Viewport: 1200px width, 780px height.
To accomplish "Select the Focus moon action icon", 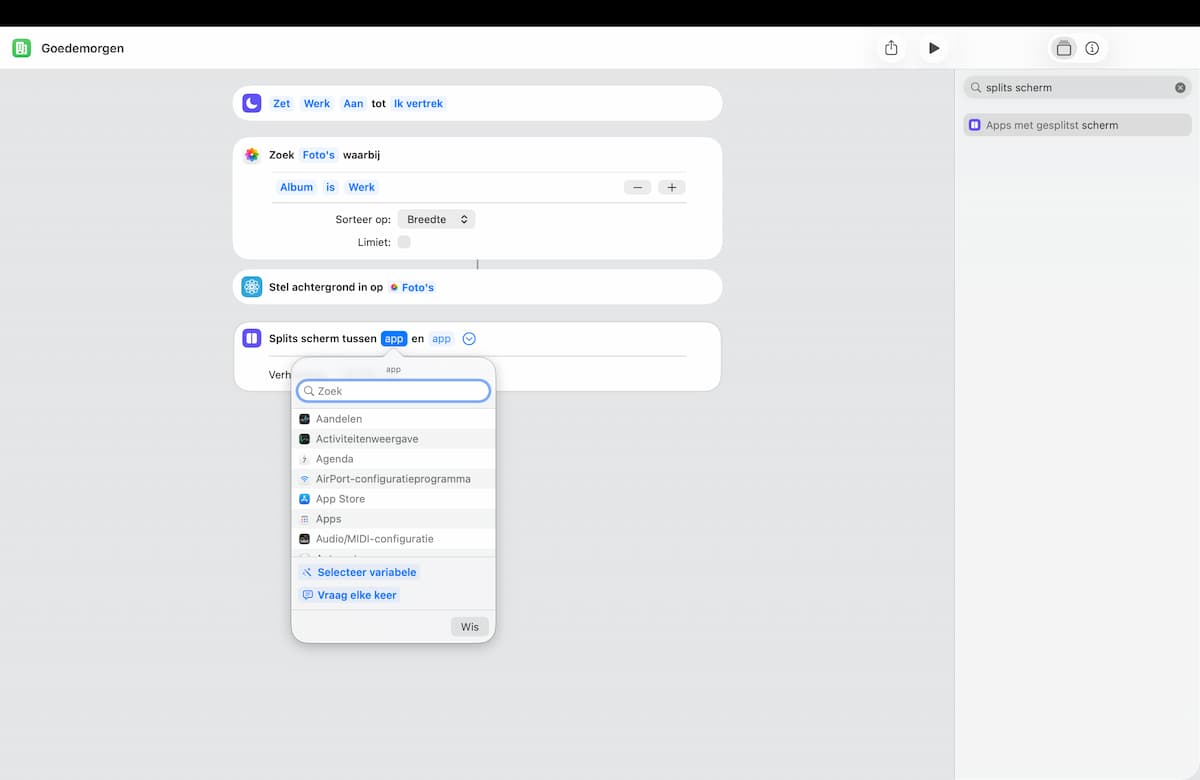I will [x=252, y=103].
